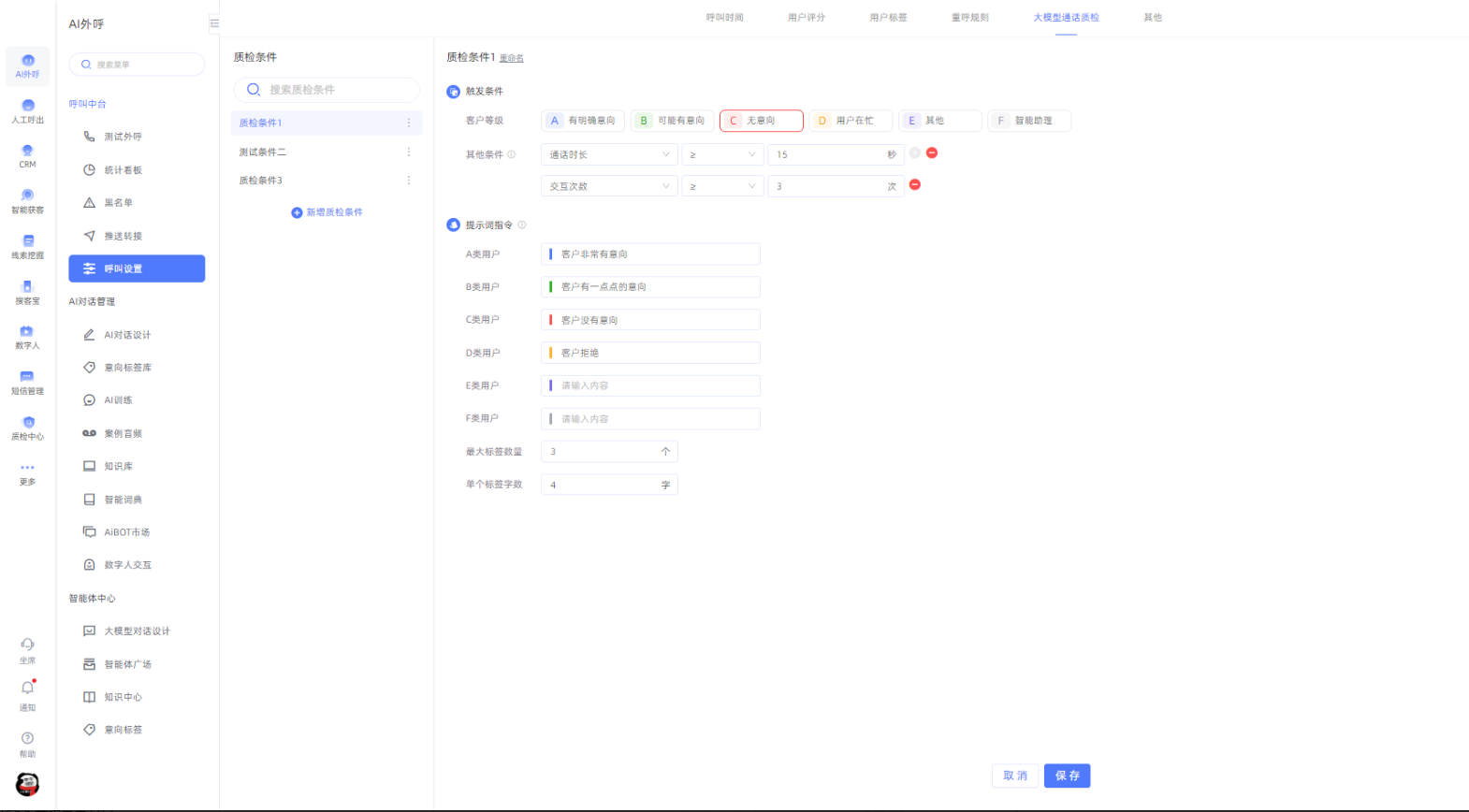Open the 交互次数 condition dropdown
Image resolution: width=1469 pixels, height=812 pixels.
[x=609, y=186]
